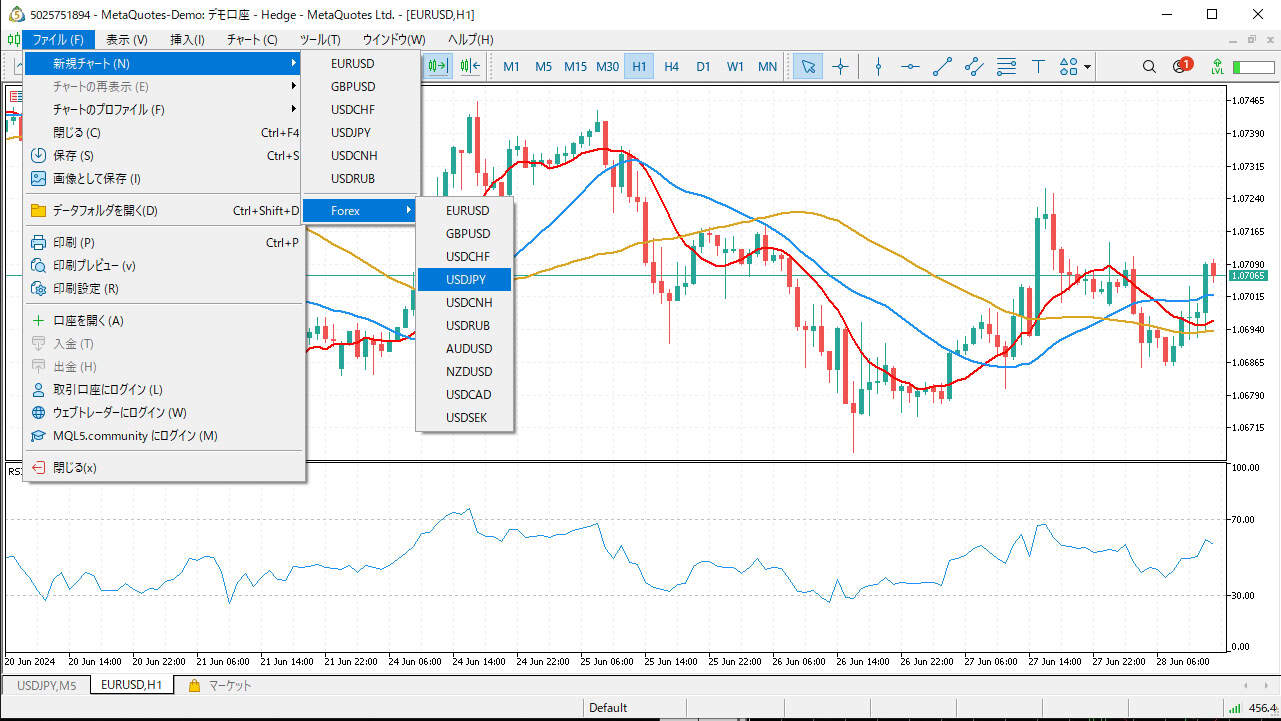Toggle chart shift from right edge
The height and width of the screenshot is (721, 1281).
[470, 66]
